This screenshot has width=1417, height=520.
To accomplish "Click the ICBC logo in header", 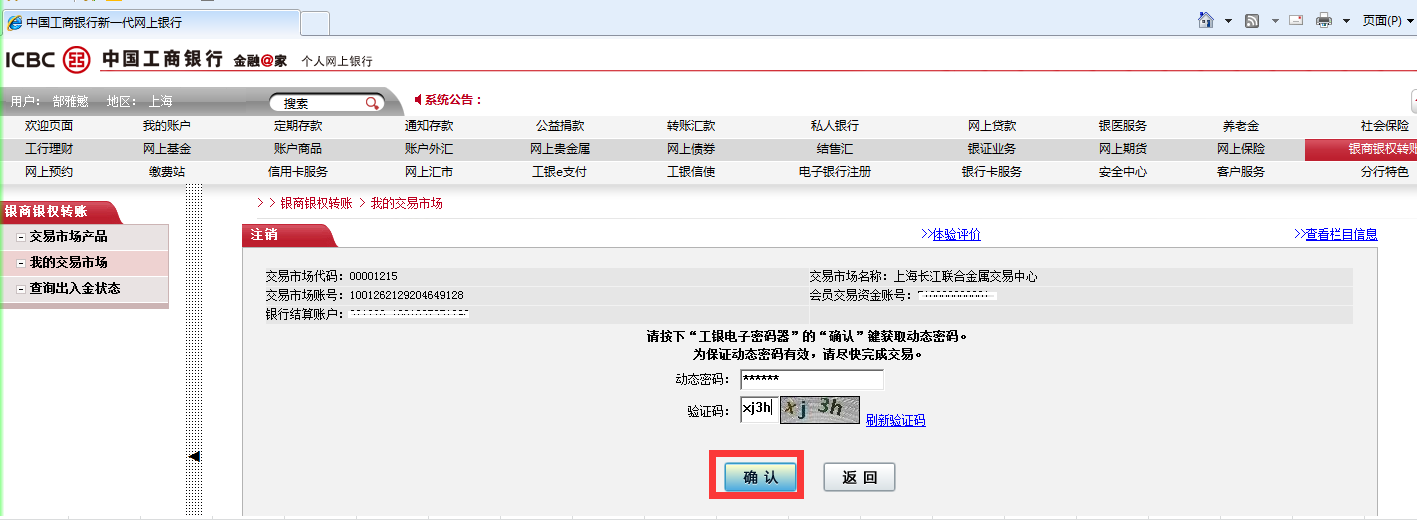I will [x=47, y=60].
